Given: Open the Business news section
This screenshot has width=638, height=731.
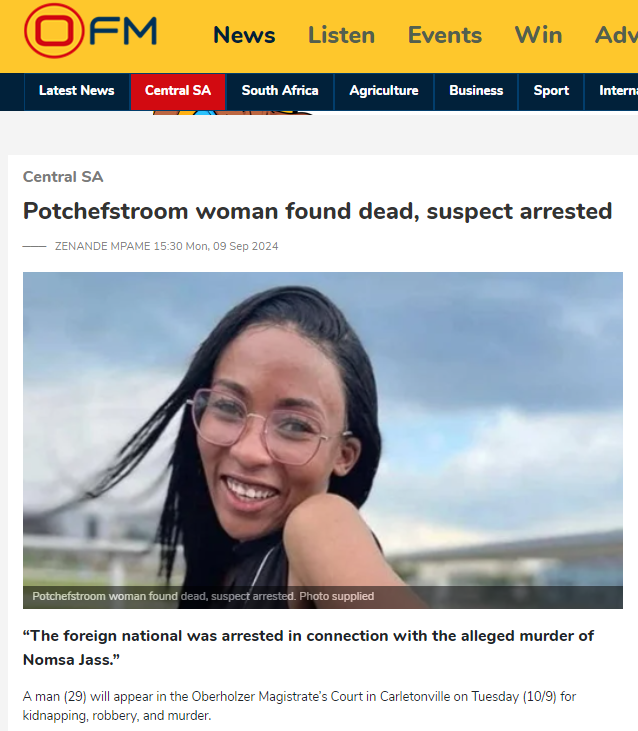Looking at the screenshot, I should [x=476, y=91].
